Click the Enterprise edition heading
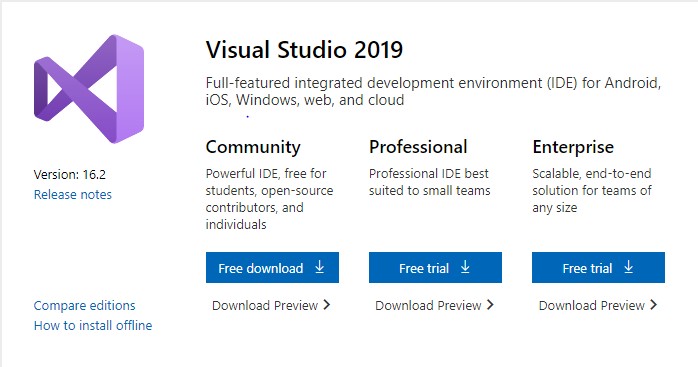 tap(573, 147)
